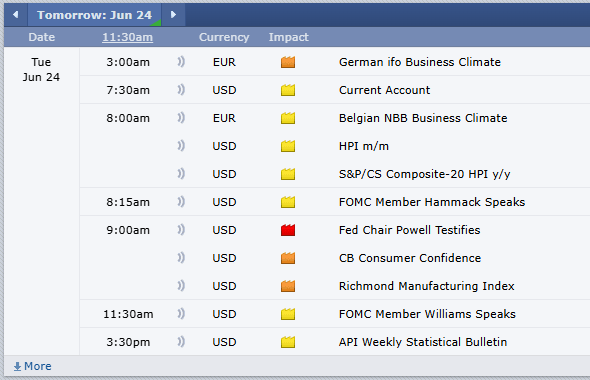The width and height of the screenshot is (590, 380).
Task: Open Belgian NBB Business Climate event
Action: click(423, 118)
